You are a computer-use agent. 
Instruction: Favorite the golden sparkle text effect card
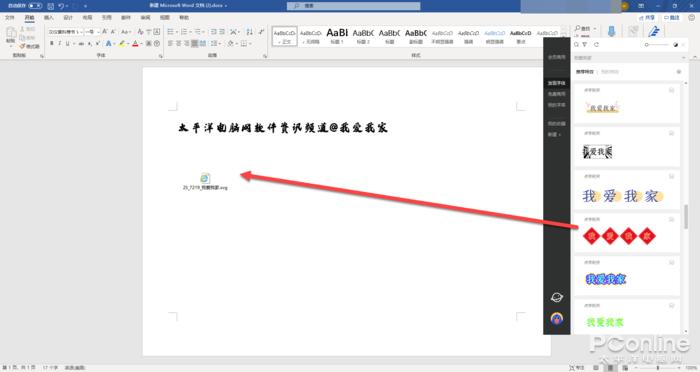point(671,90)
